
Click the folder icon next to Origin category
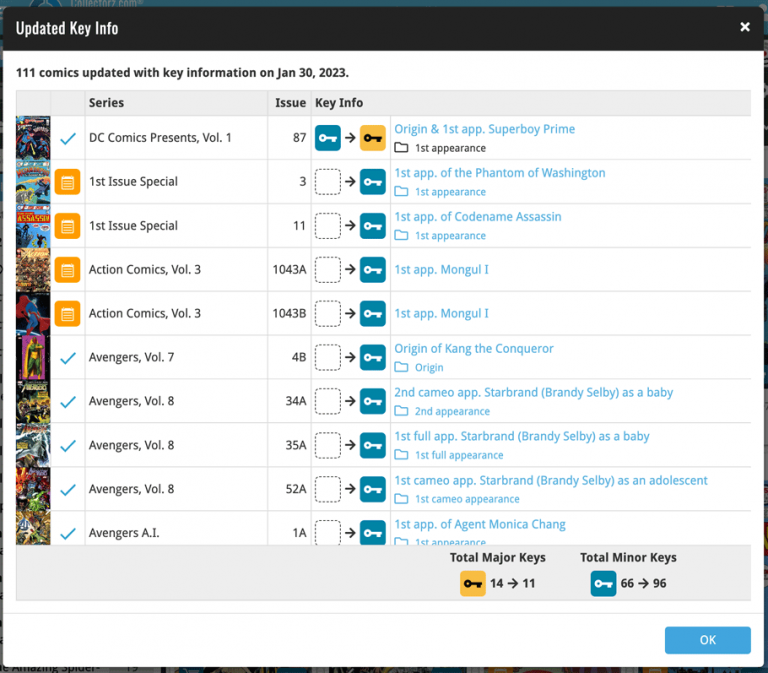(401, 367)
